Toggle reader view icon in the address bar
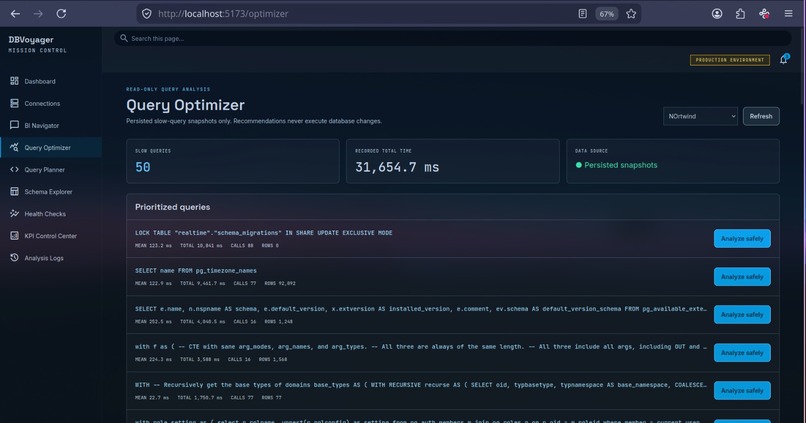 [582, 14]
